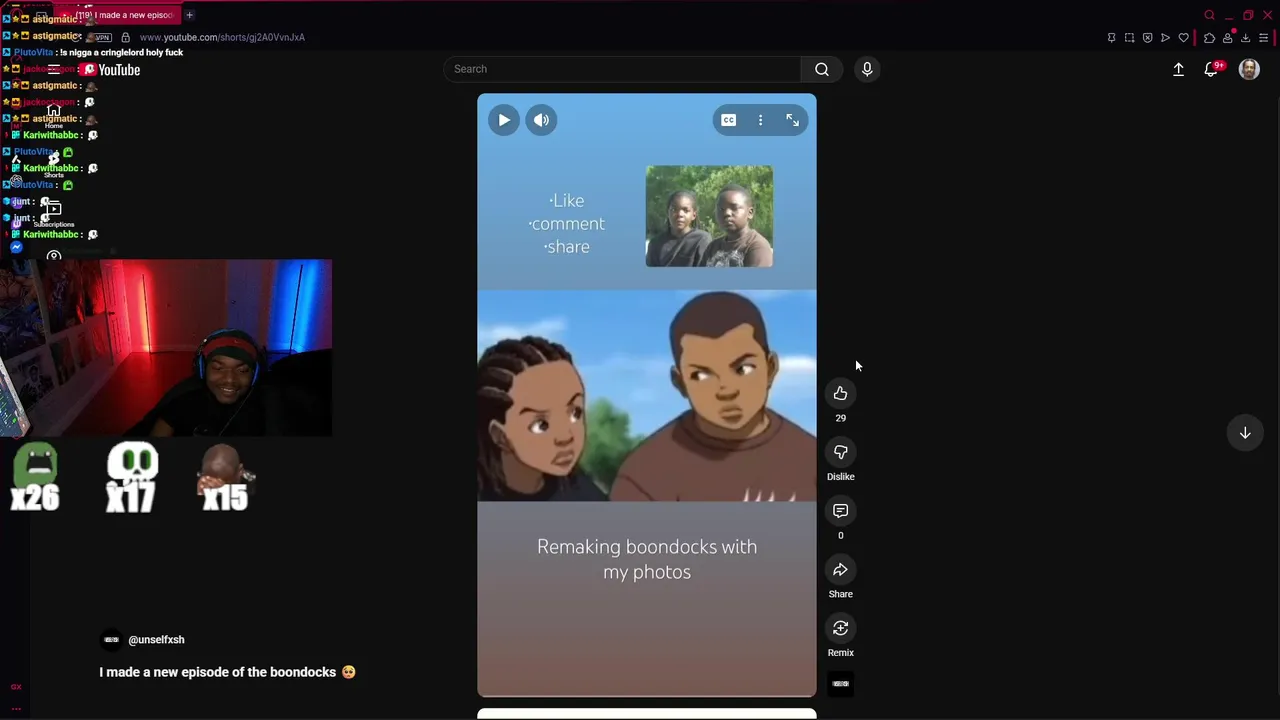Screen dimensions: 1280x720
Task: Enter fullscreen mode on the Short
Action: pos(792,120)
